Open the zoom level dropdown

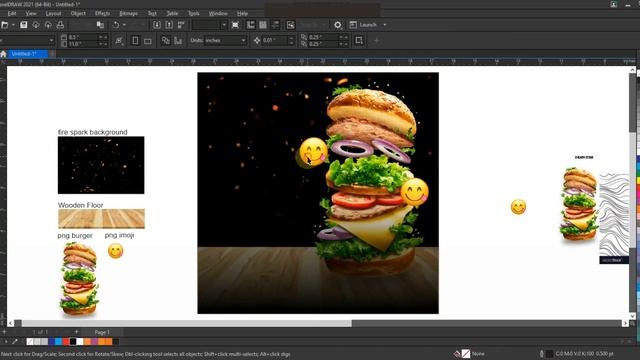point(224,25)
